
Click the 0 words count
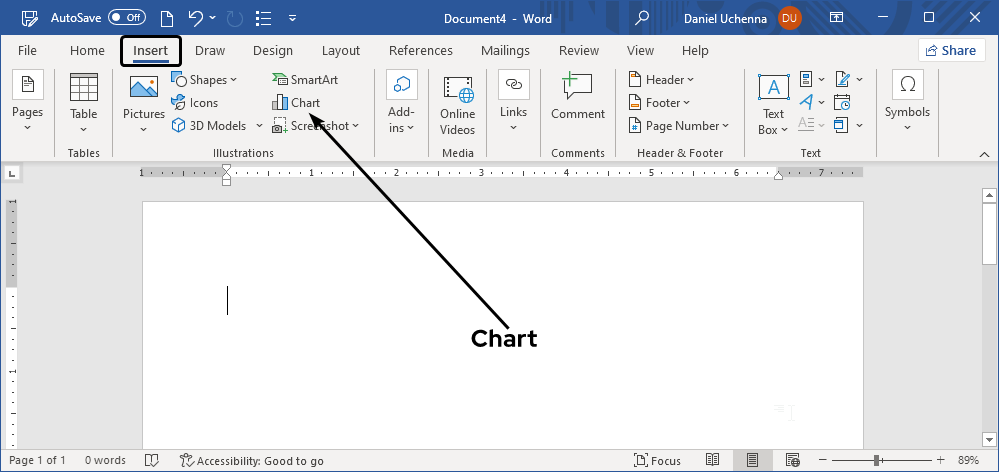click(x=105, y=460)
